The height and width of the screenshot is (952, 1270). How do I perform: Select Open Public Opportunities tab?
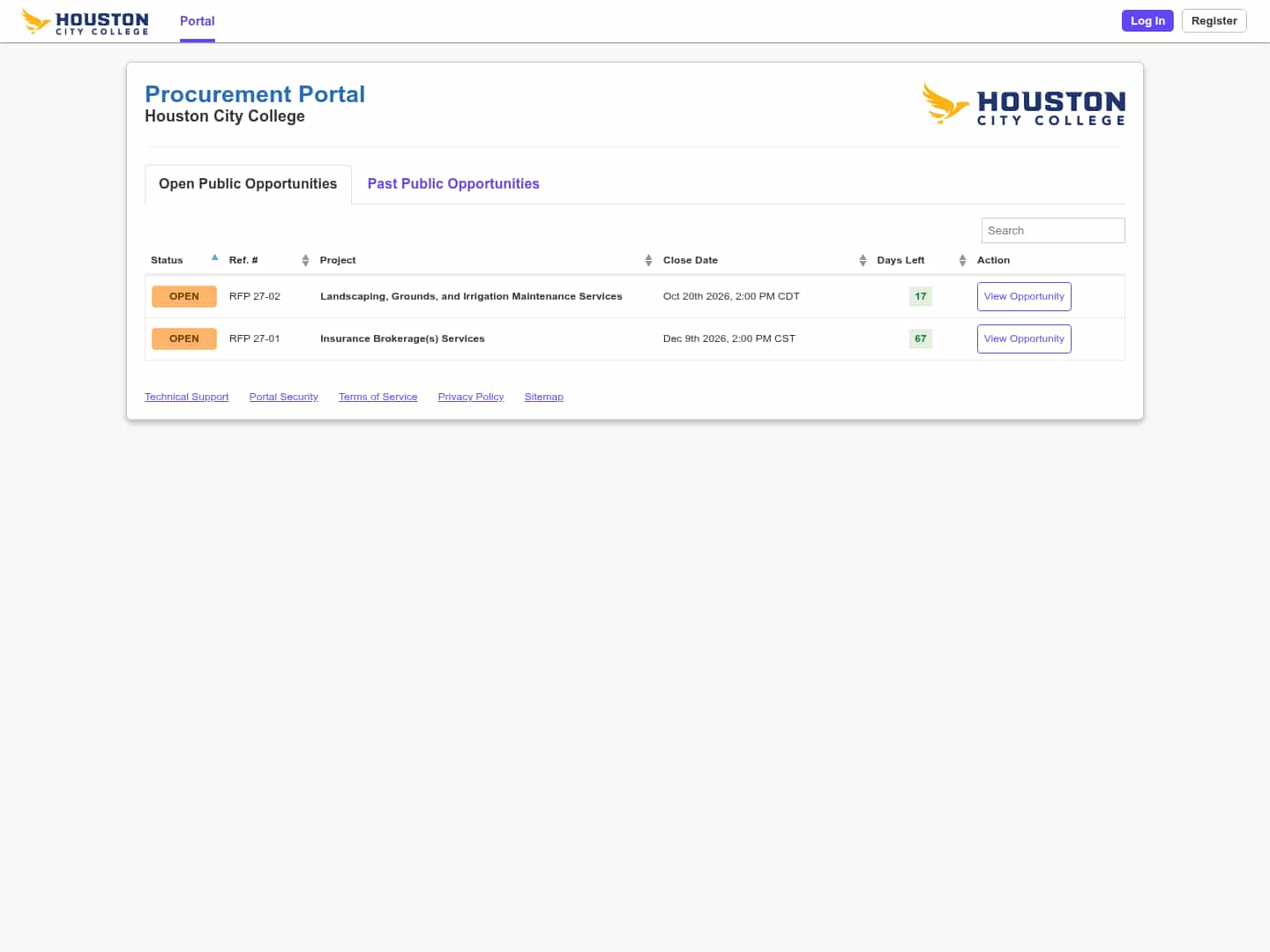click(x=248, y=184)
